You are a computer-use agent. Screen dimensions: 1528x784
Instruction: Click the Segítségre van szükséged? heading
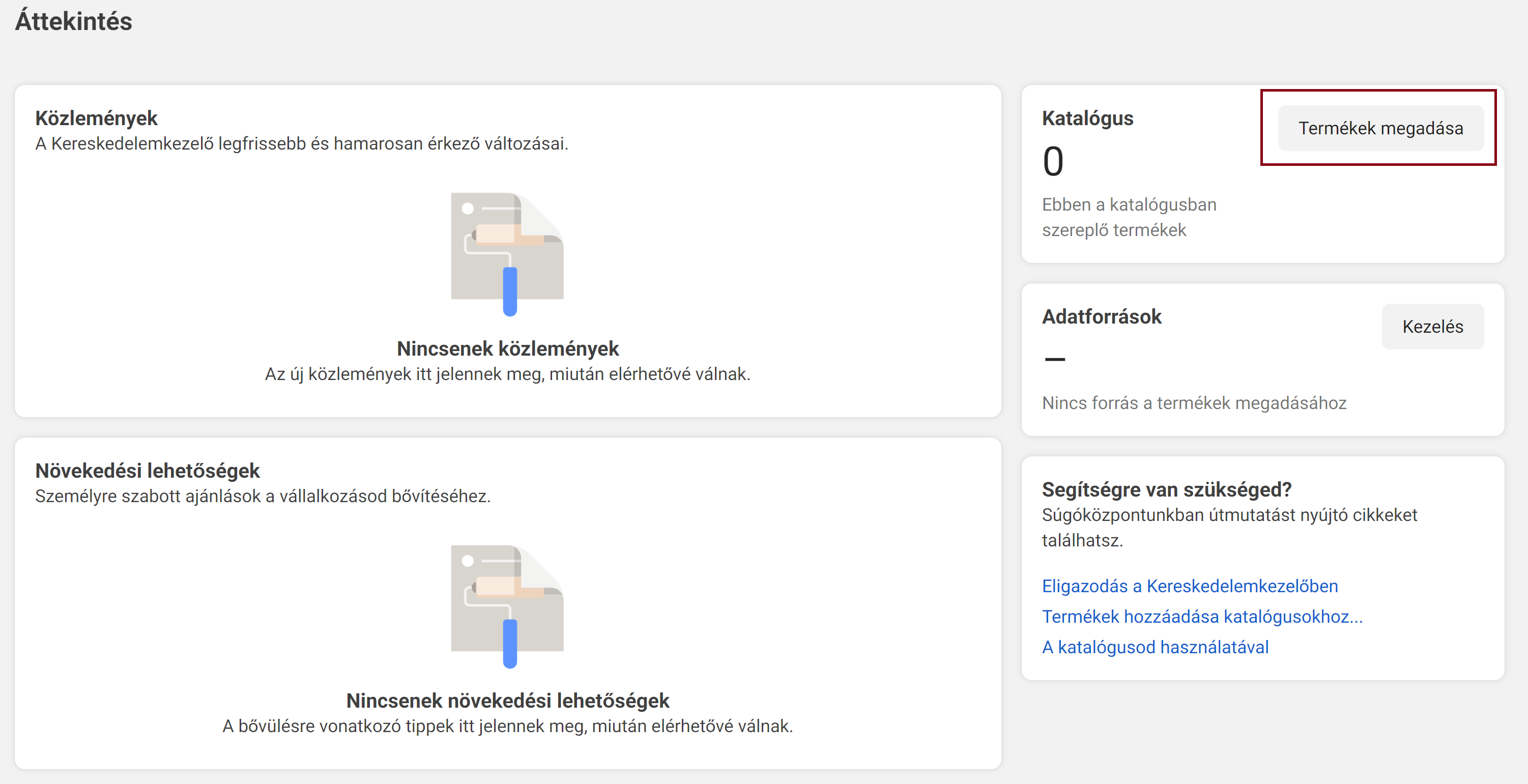pyautogui.click(x=1167, y=489)
